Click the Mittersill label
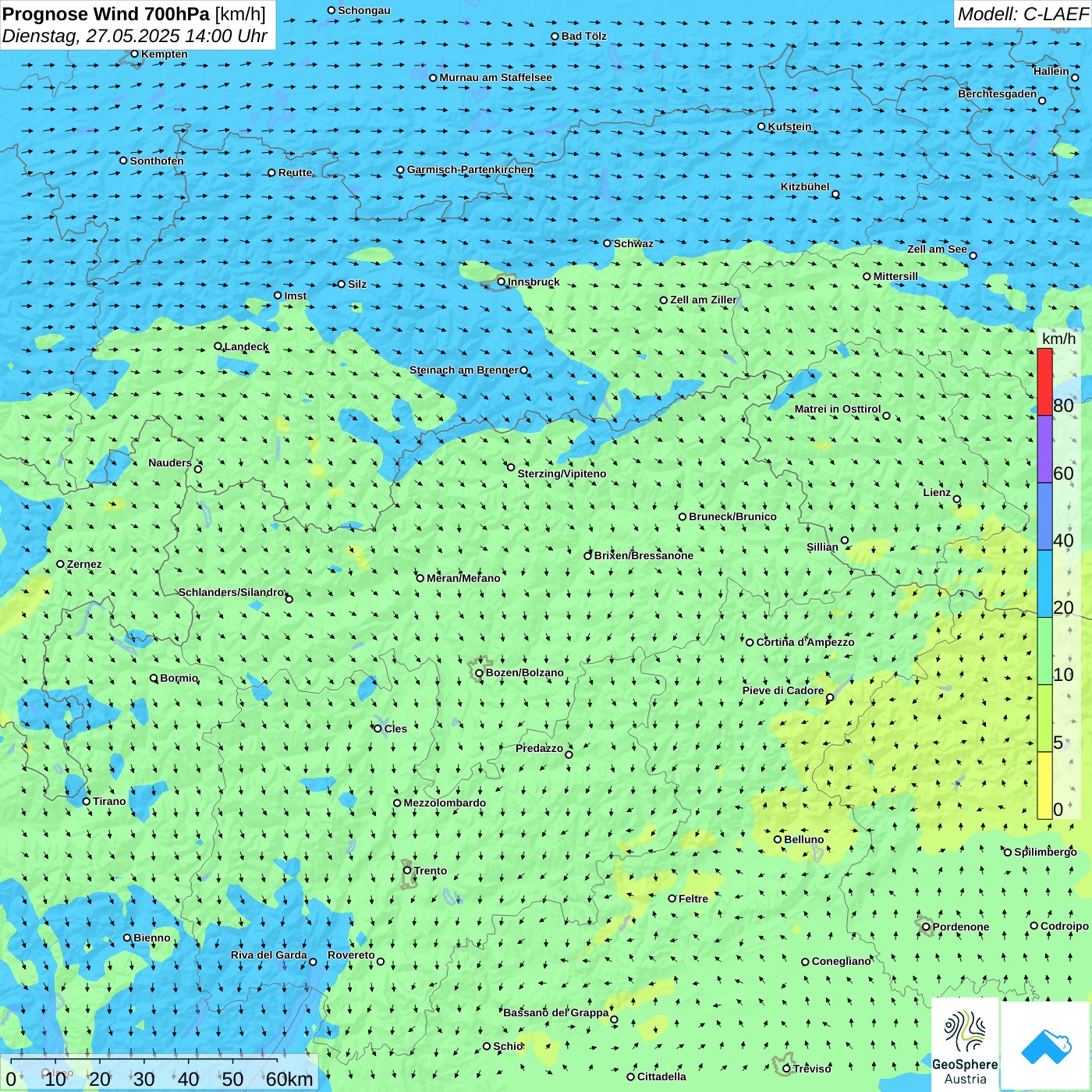 896,276
